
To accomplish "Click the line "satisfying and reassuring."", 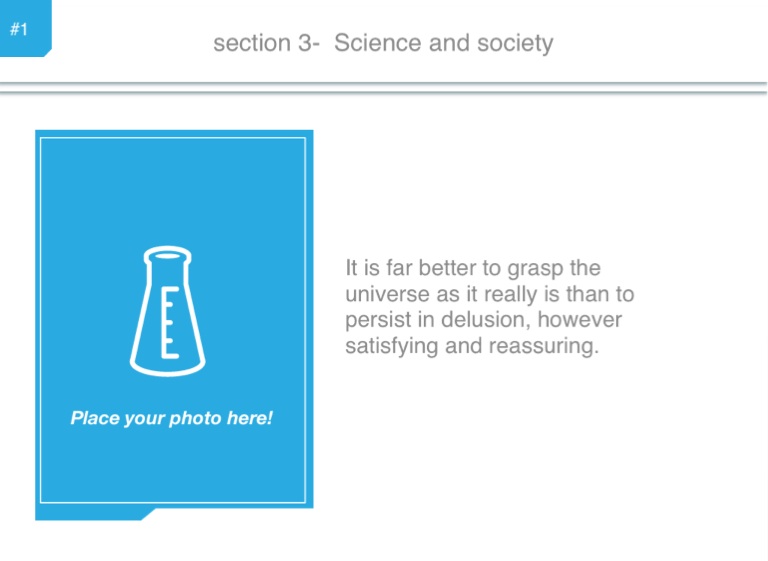I will (471, 349).
